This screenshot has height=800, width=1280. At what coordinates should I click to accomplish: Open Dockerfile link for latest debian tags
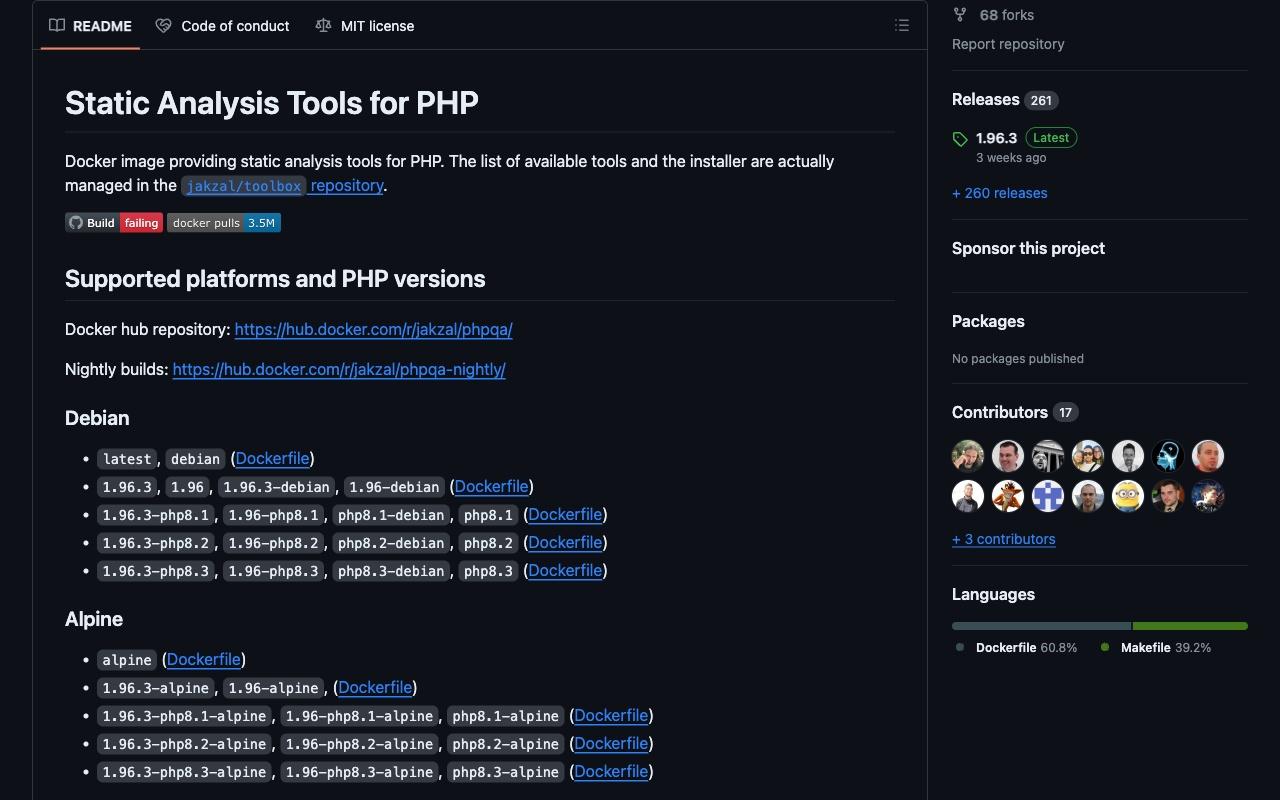(x=272, y=458)
